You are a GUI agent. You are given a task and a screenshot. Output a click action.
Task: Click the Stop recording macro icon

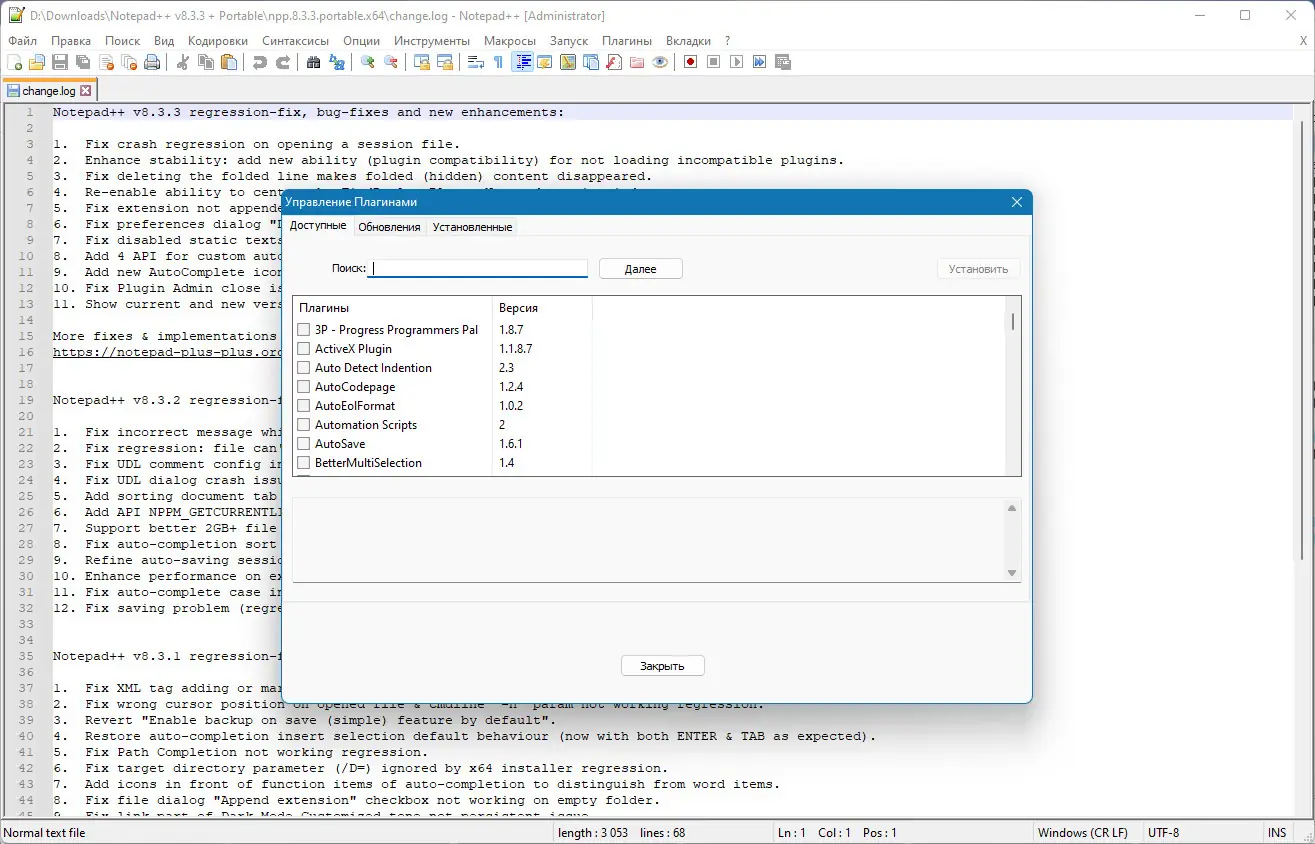coord(714,62)
